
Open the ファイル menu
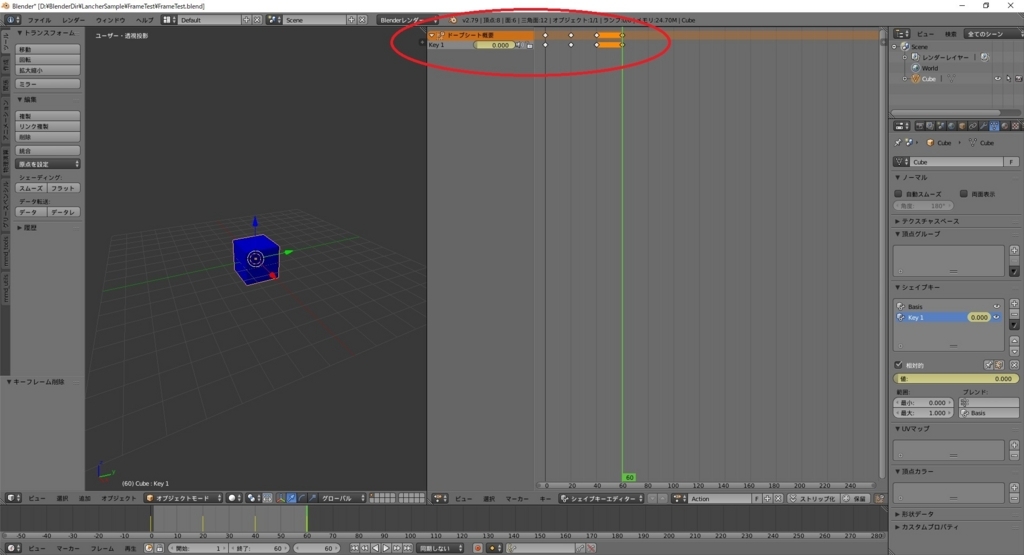(39, 20)
